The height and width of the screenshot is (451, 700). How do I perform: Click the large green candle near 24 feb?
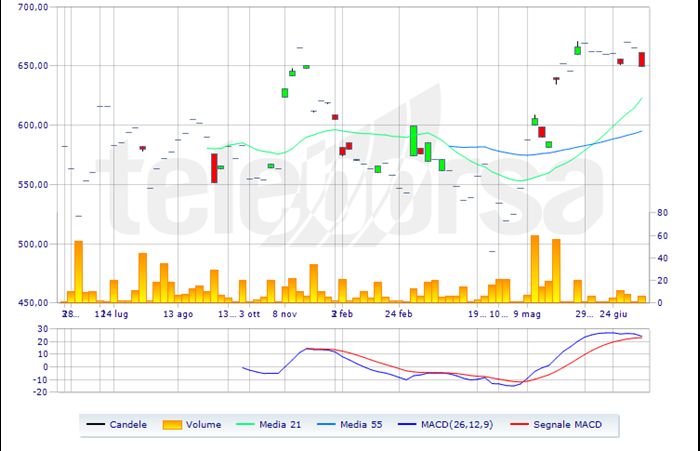pyautogui.click(x=414, y=141)
